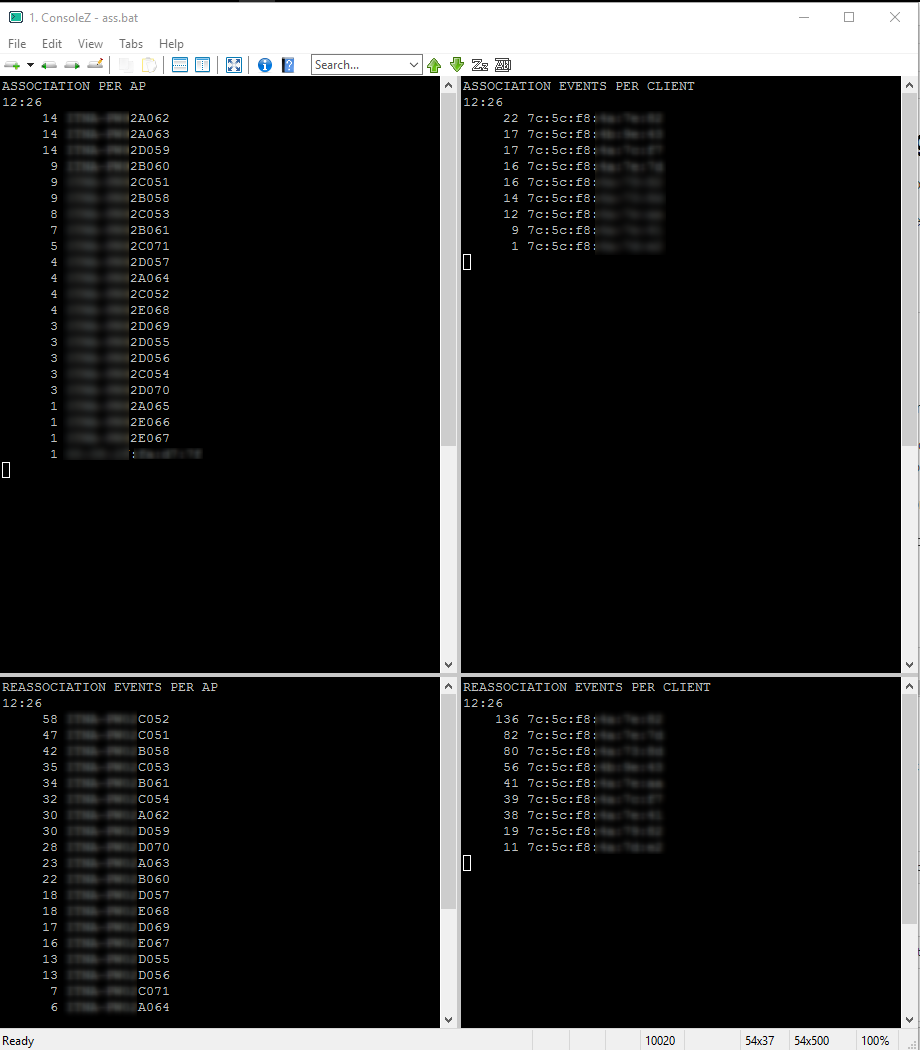This screenshot has width=920, height=1050.
Task: Click the 'REASSOCIATION EVENTS PER CLIENT' heading text
Action: pyautogui.click(x=587, y=687)
